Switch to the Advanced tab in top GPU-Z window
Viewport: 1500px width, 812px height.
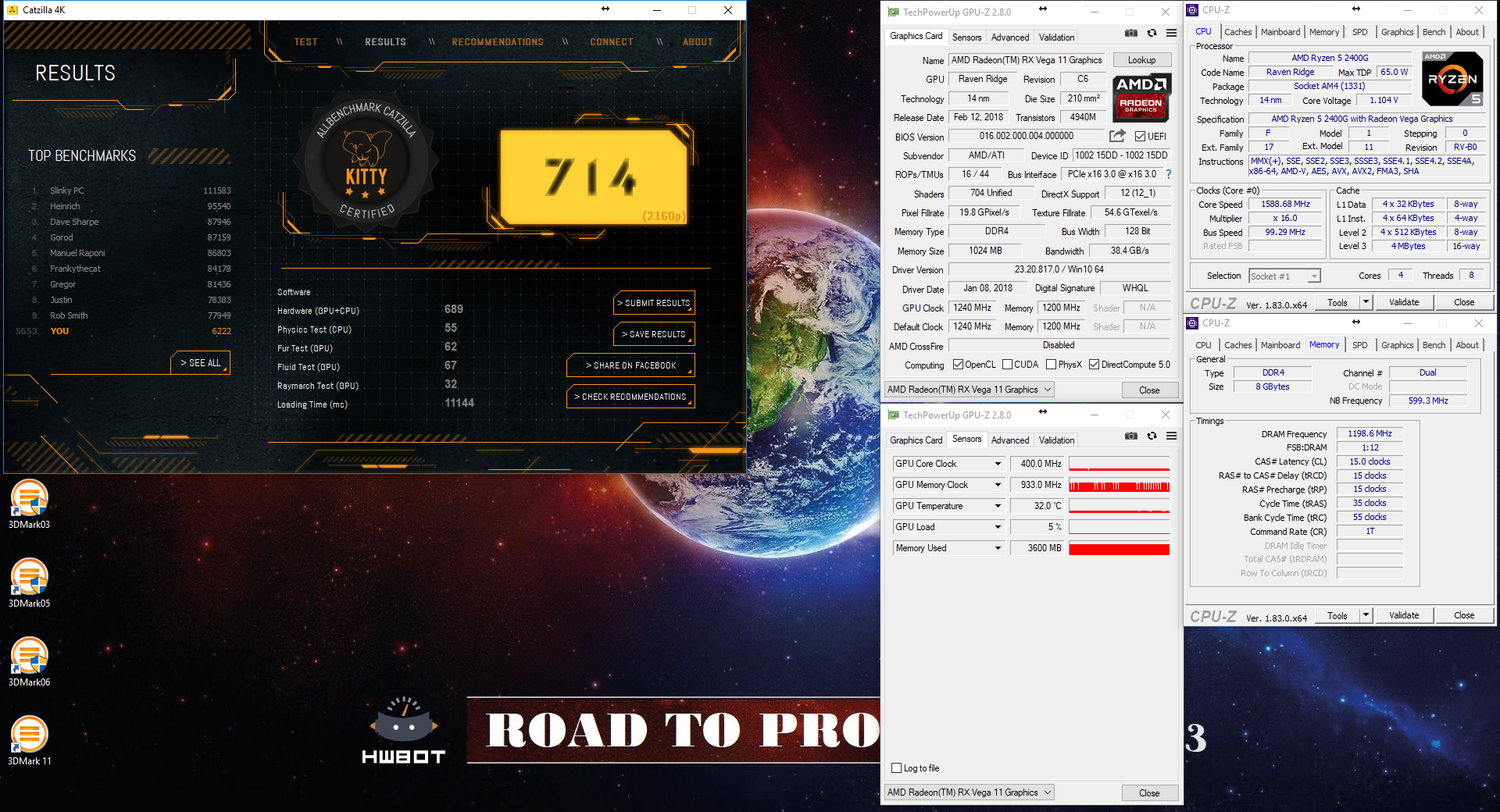pyautogui.click(x=1009, y=37)
